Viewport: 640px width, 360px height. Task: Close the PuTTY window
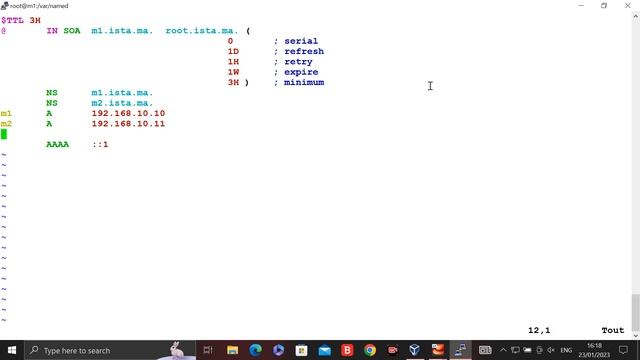(628, 6)
